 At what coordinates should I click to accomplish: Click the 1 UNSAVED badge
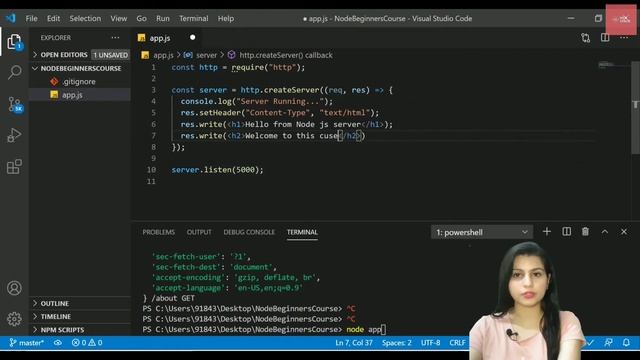pyautogui.click(x=111, y=55)
